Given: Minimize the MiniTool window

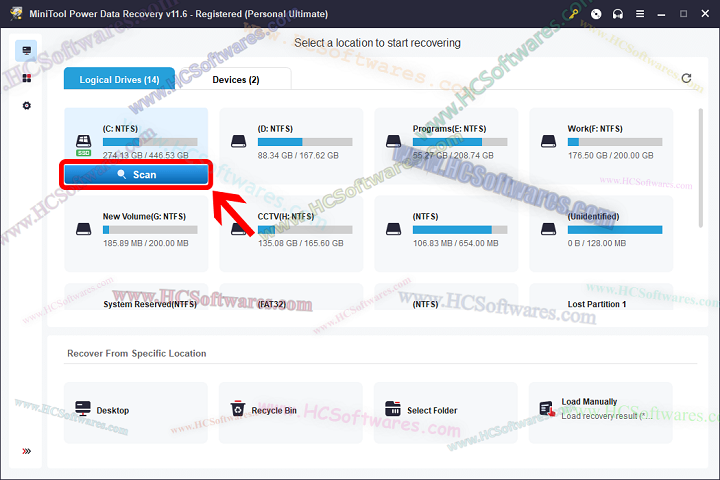Looking at the screenshot, I should tap(661, 14).
